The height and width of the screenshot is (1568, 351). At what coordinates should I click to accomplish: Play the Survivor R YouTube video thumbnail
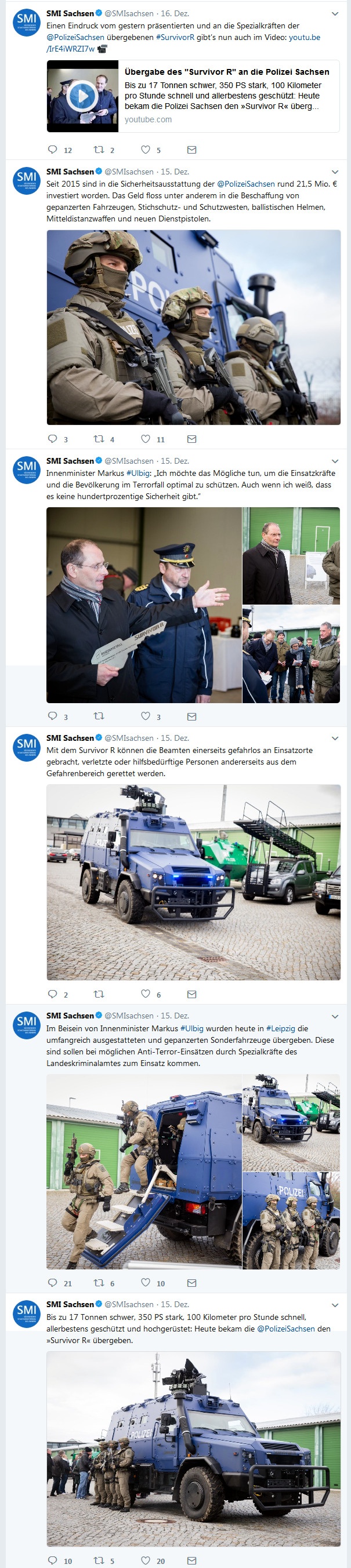pos(82,96)
